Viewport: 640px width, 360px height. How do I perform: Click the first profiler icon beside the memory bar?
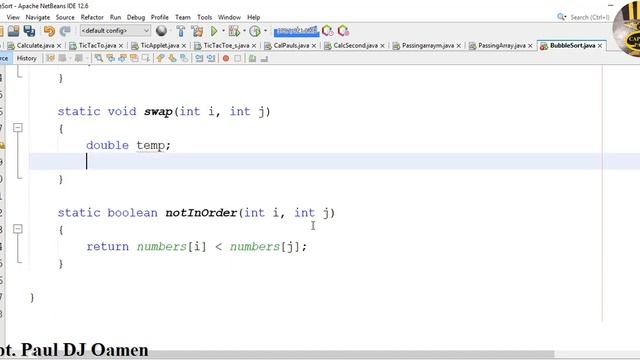coord(327,31)
